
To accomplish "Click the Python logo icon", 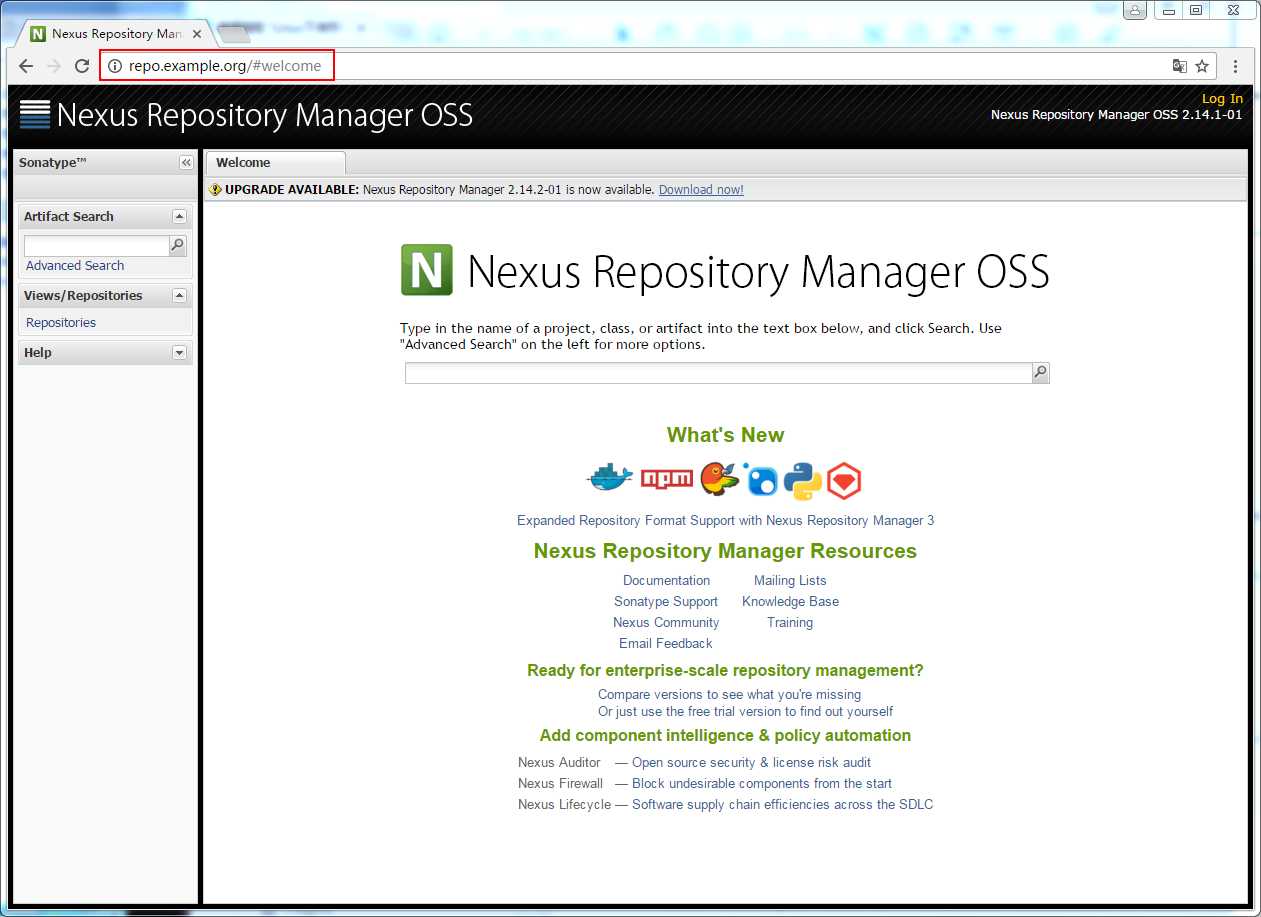I will (x=802, y=480).
